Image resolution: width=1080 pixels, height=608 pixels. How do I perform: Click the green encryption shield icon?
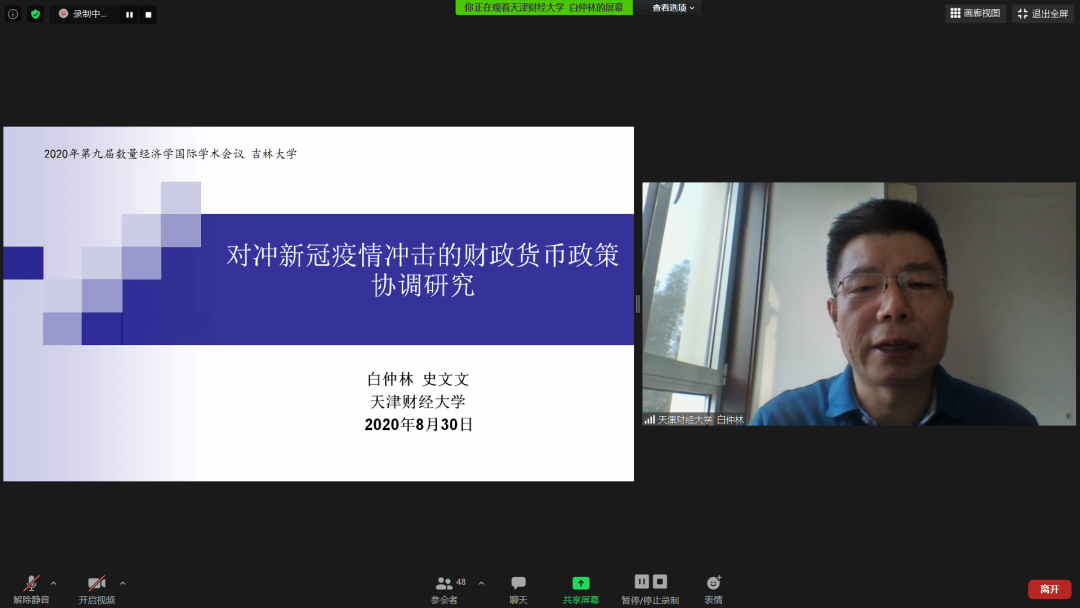(36, 14)
